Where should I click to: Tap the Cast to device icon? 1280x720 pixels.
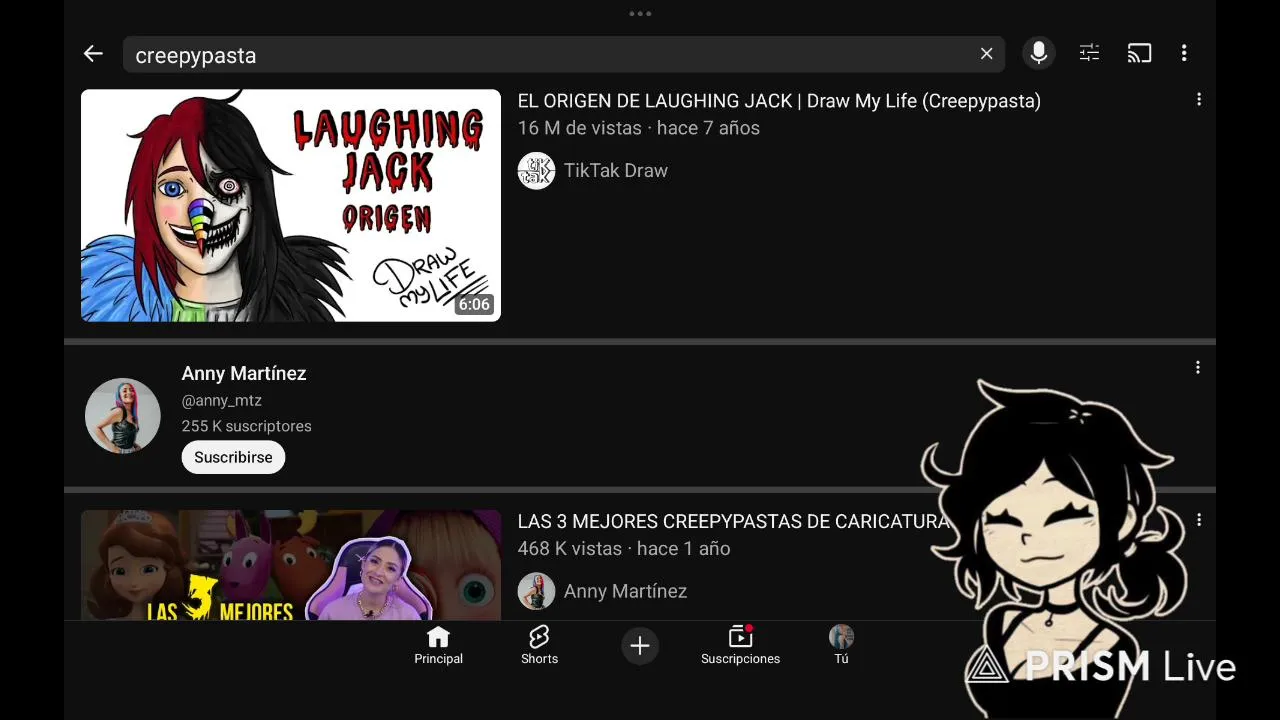(x=1139, y=54)
